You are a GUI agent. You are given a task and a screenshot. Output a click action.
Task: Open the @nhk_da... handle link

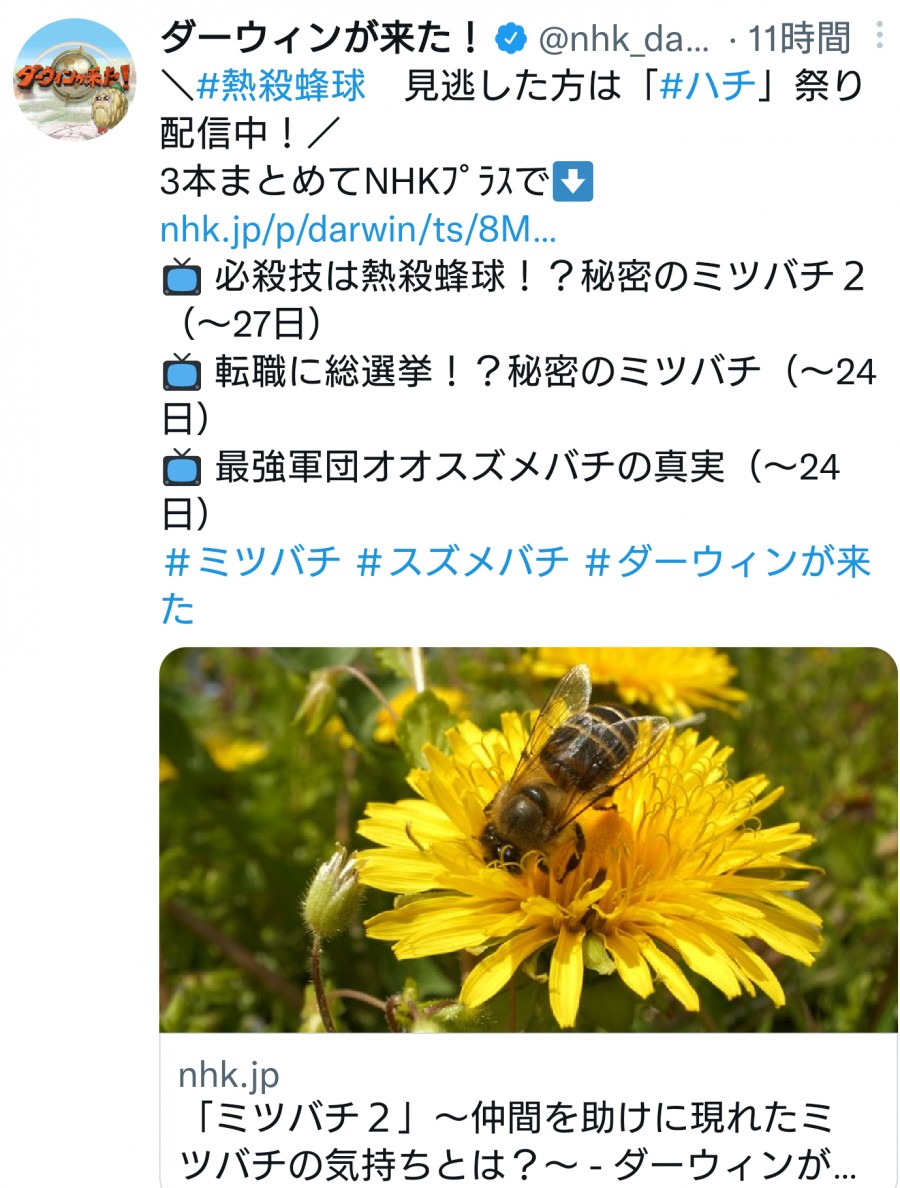(x=623, y=39)
